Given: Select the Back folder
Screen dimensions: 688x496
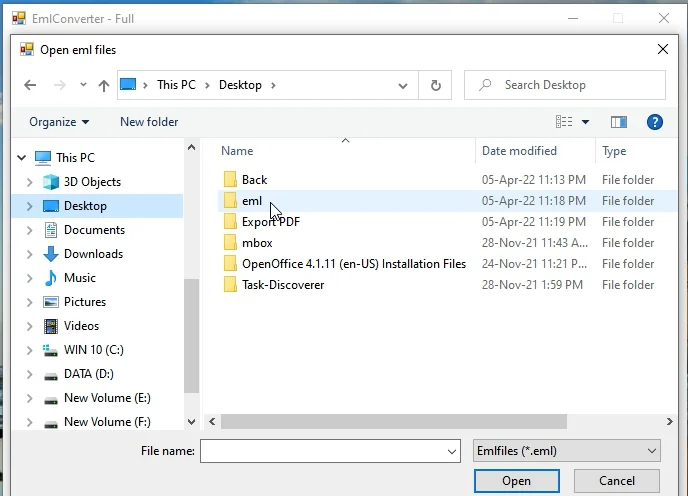Looking at the screenshot, I should pyautogui.click(x=254, y=180).
